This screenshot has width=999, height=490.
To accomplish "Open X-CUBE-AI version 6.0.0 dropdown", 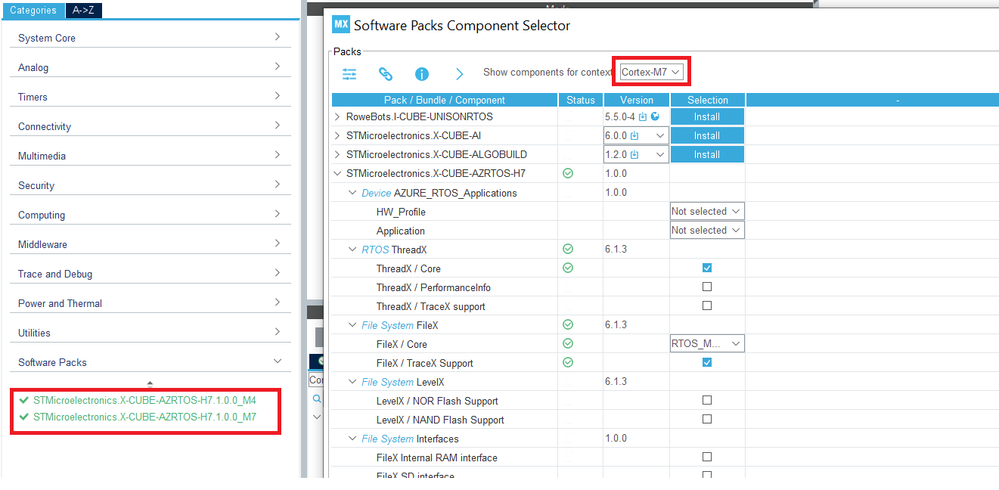I will pos(636,136).
